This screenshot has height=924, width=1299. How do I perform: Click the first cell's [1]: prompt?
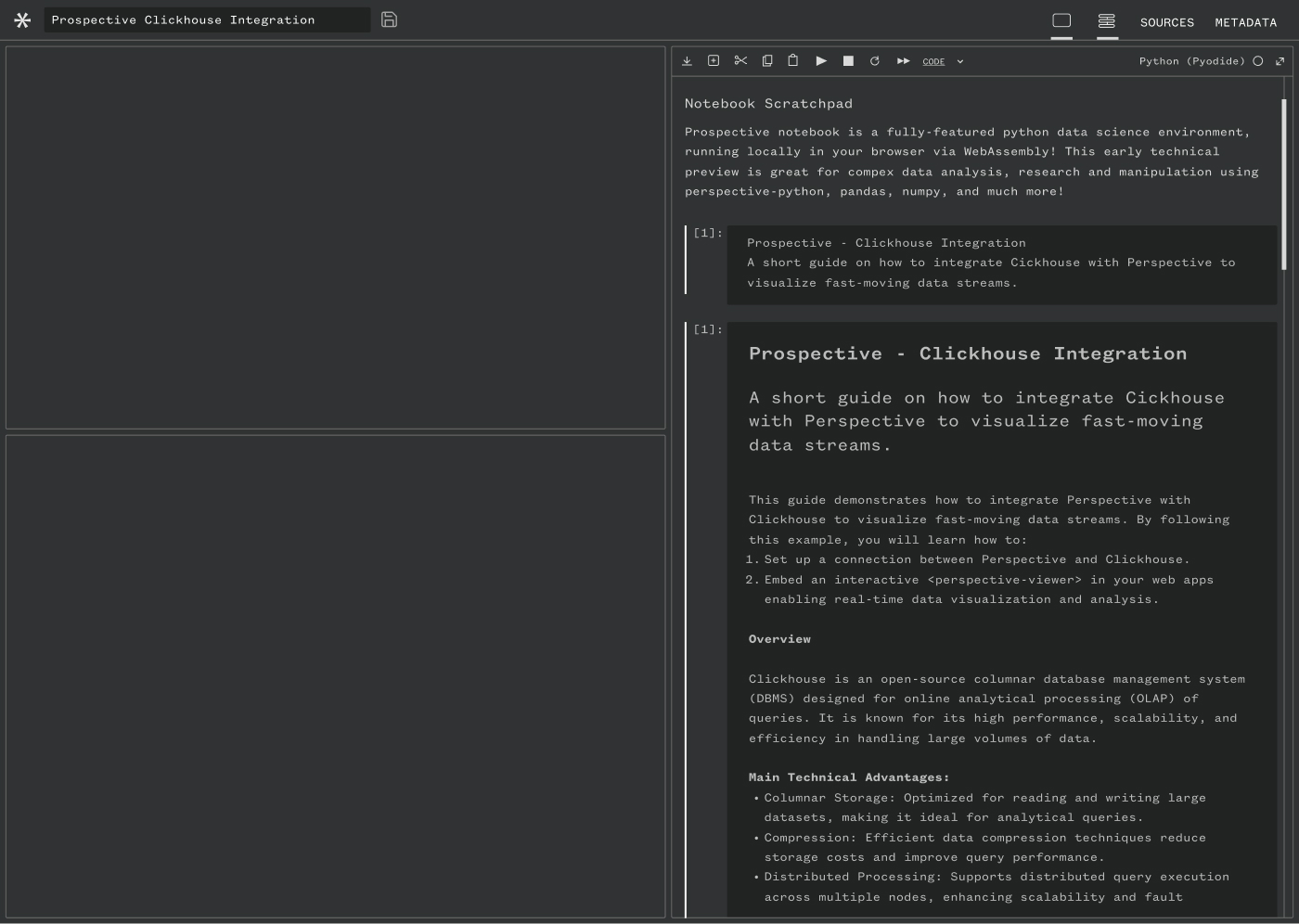(707, 233)
